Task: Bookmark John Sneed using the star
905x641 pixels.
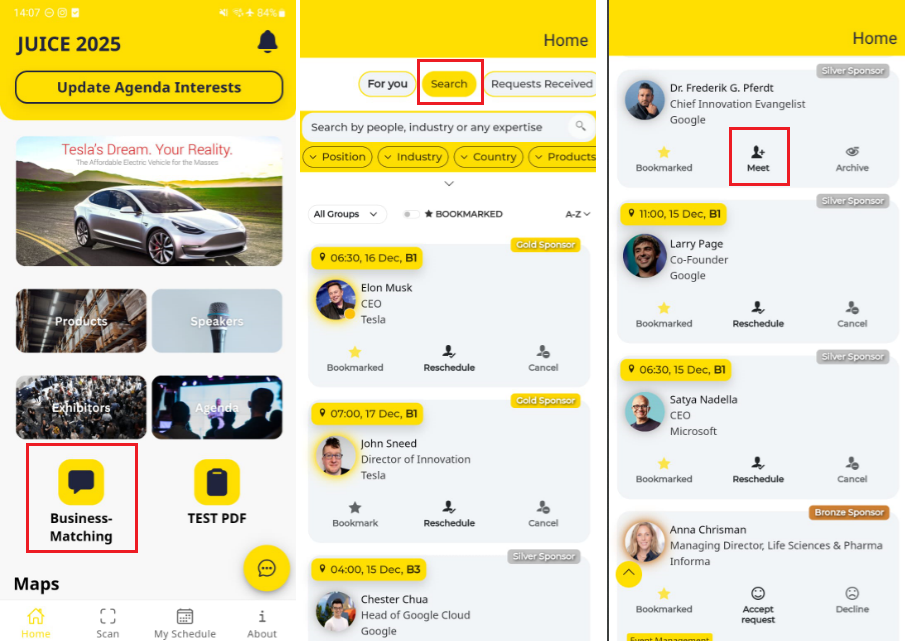Action: click(x=355, y=508)
